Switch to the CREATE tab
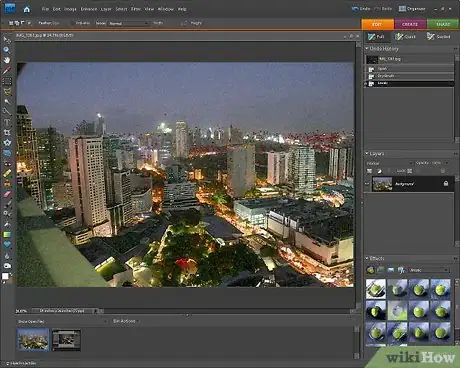Screen dimensions: 460x368 pos(410,24)
